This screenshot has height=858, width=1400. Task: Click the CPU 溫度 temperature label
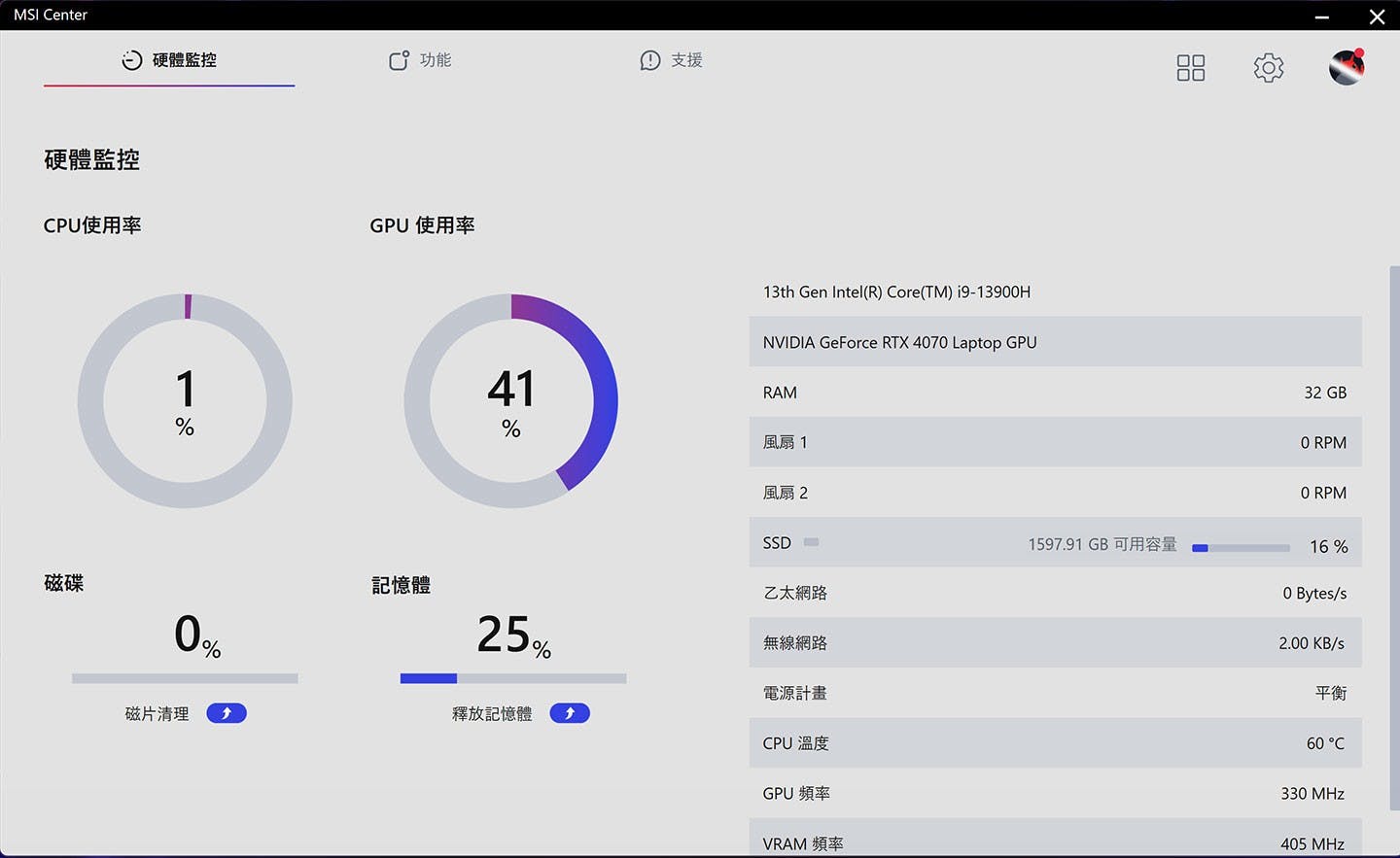(796, 743)
